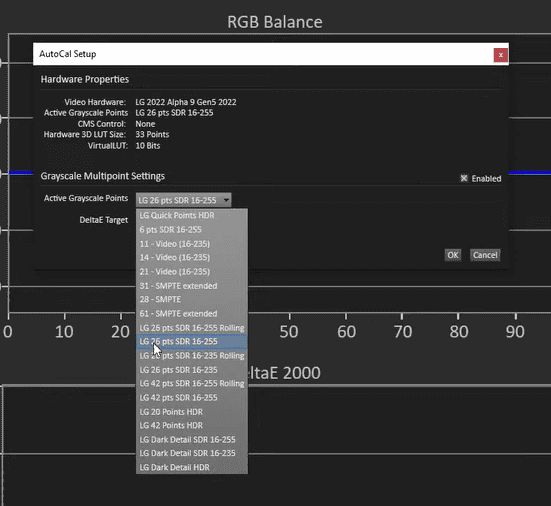Viewport: 551px width, 506px height.
Task: Click the 90 axis label on RGB Balance chart
Action: pyautogui.click(x=515, y=332)
